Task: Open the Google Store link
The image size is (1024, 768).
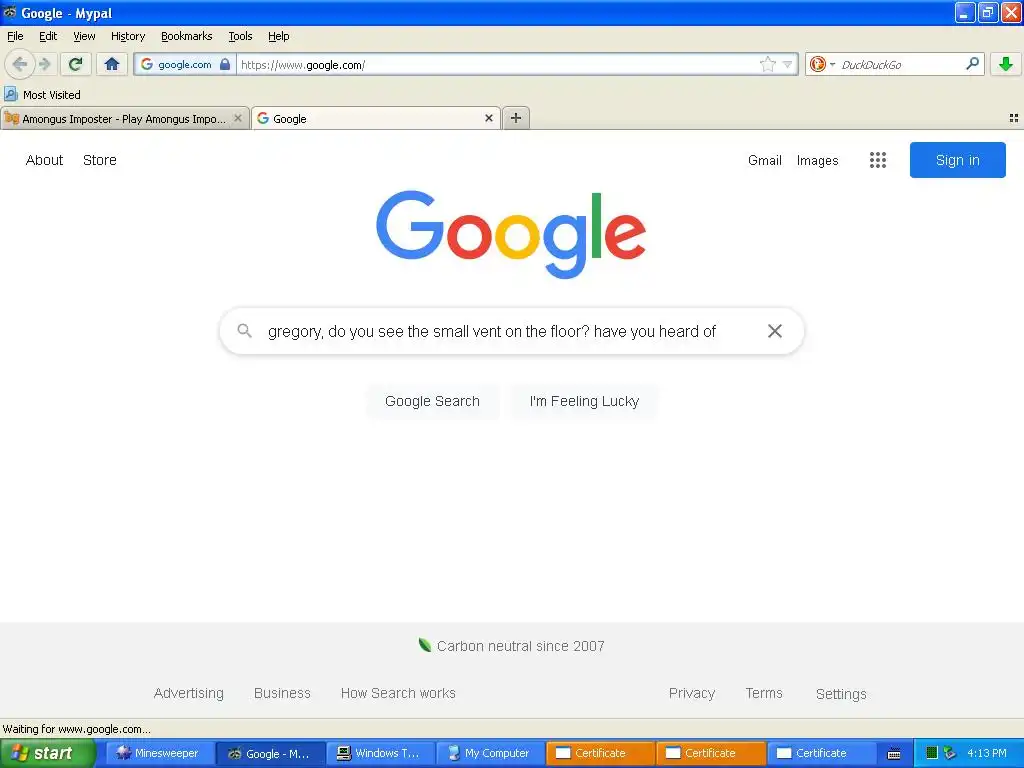Action: (99, 160)
